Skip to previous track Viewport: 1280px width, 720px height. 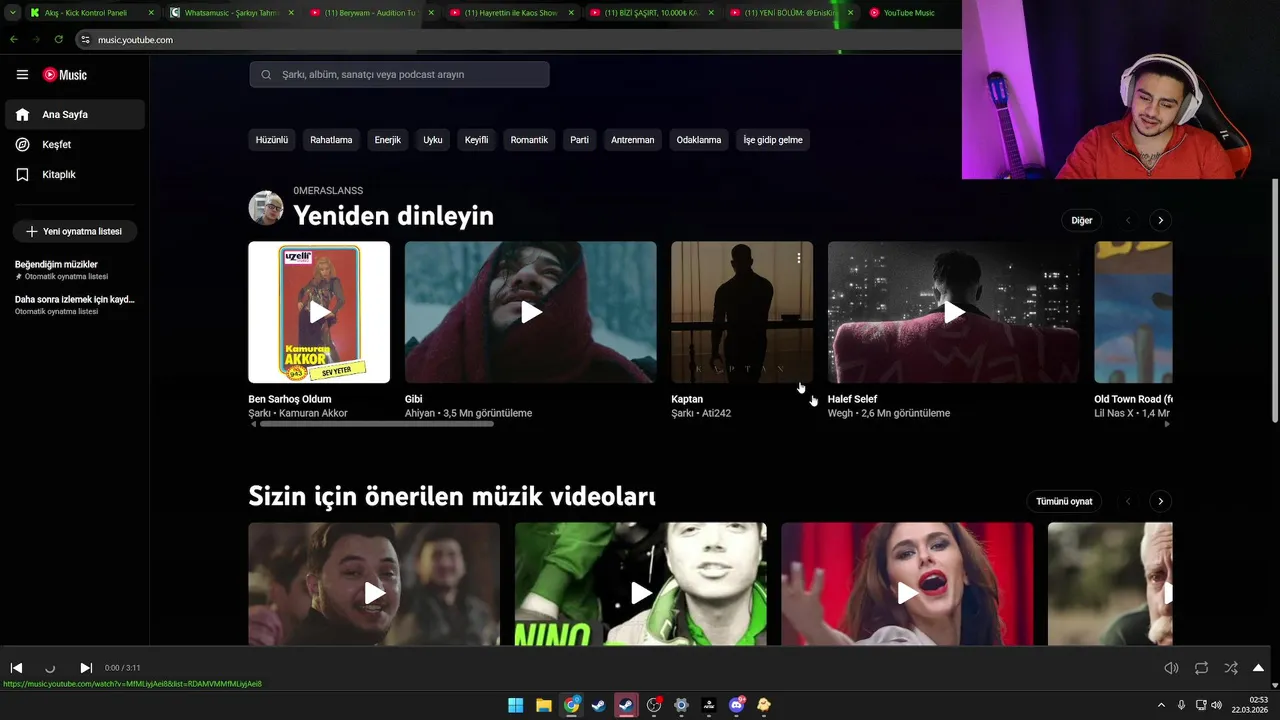pos(16,668)
